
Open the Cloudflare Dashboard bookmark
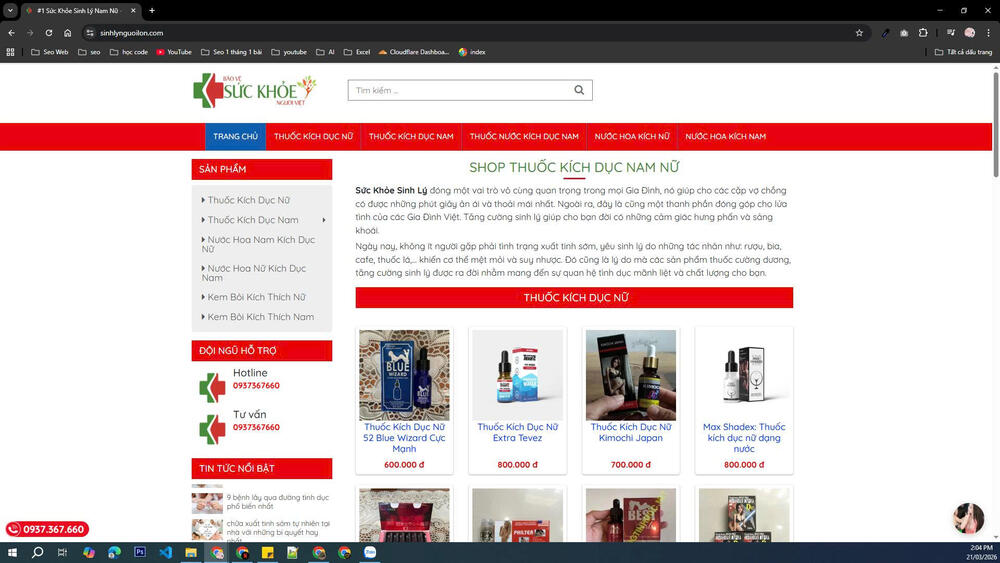[x=414, y=52]
